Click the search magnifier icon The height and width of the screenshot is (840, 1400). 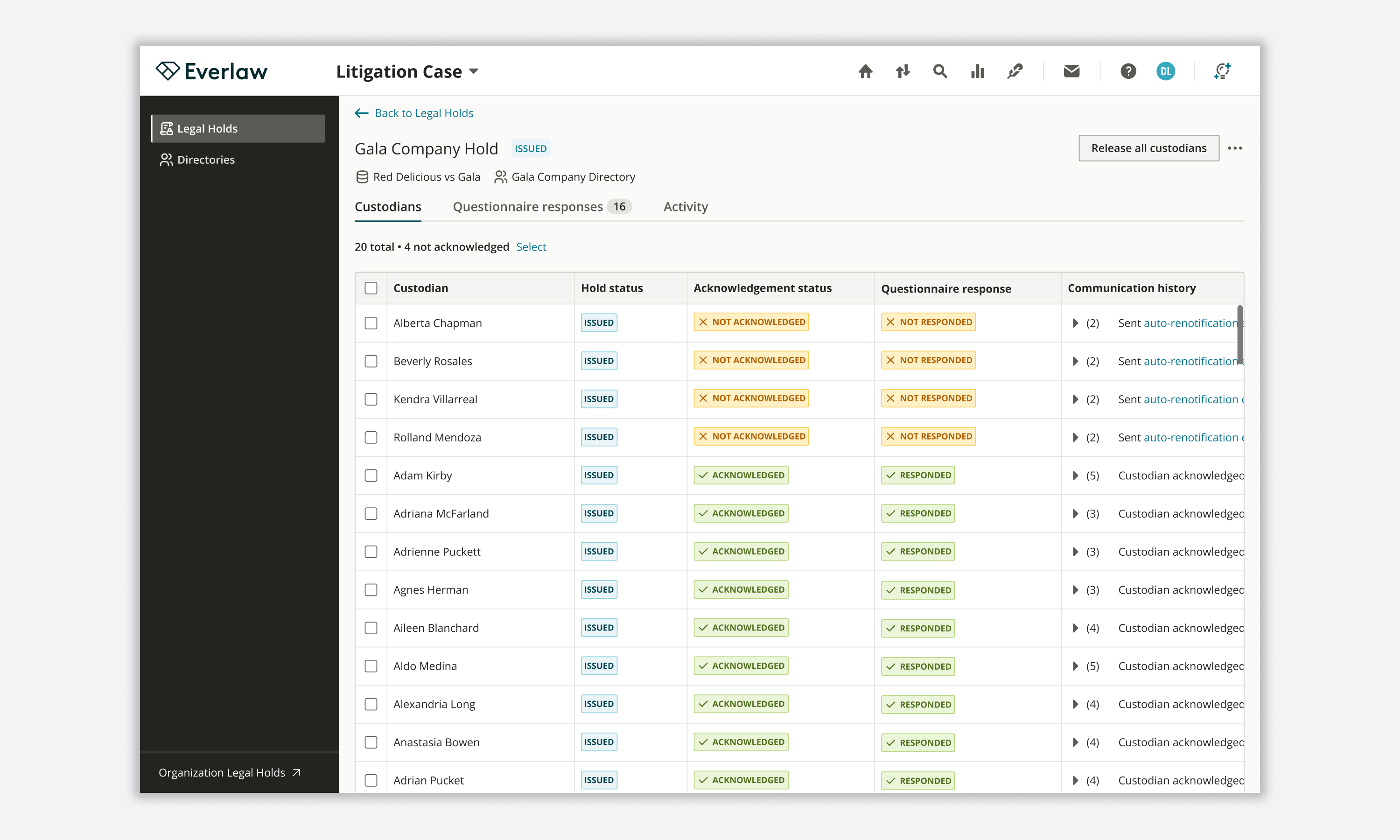click(940, 71)
